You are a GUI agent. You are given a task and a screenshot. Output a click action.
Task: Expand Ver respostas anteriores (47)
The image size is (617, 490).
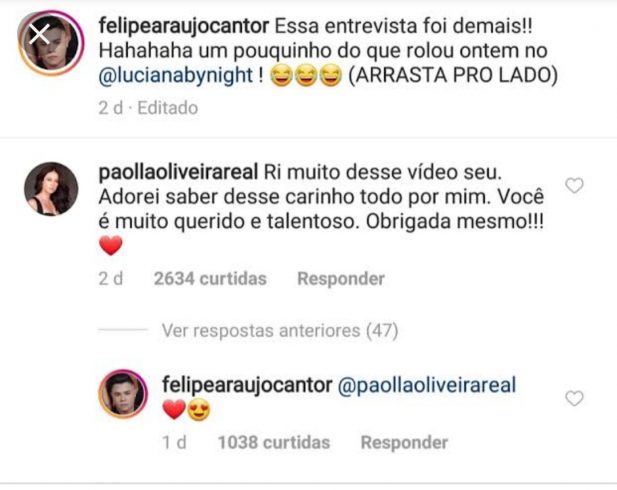[280, 331]
